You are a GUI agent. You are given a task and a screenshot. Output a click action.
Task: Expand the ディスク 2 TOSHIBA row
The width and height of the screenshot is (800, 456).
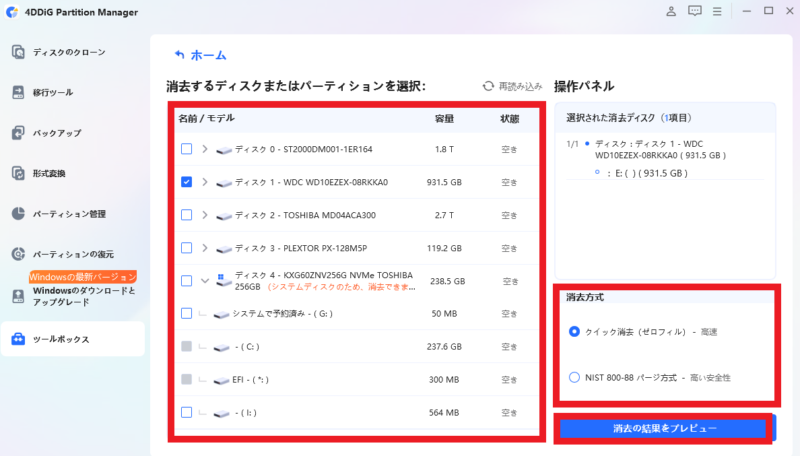coord(205,215)
